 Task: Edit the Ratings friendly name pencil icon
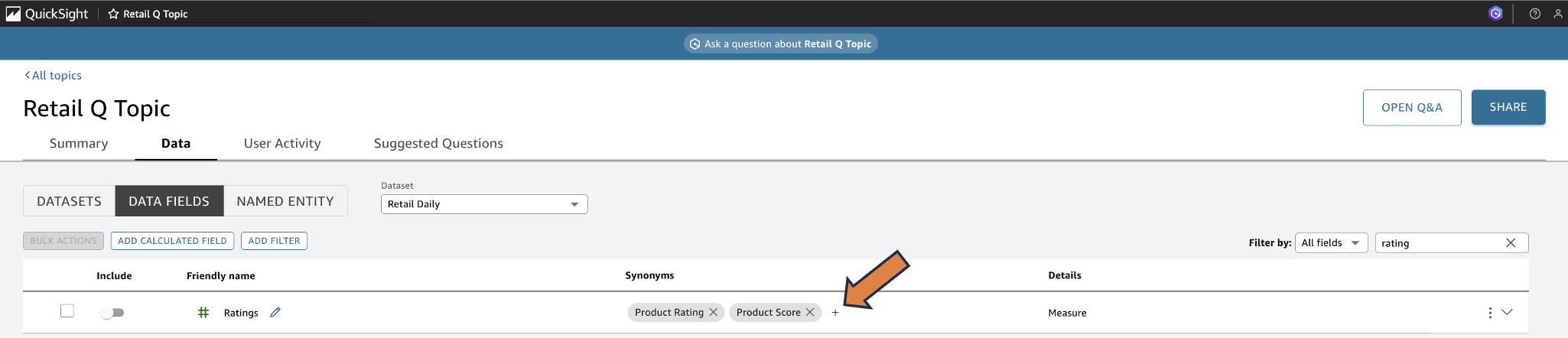(x=275, y=312)
